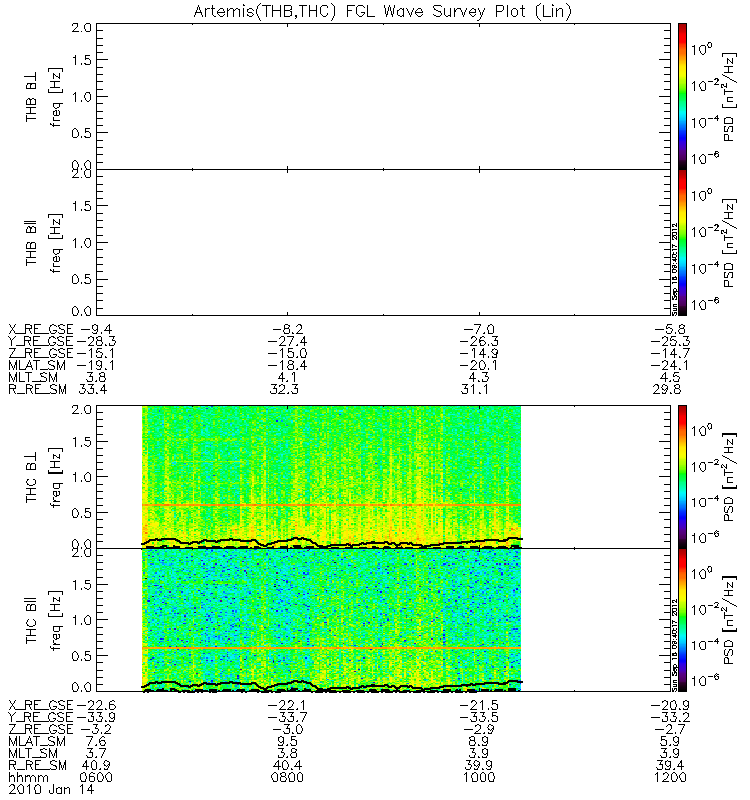Click inside the empty THB B⊥ spectrogram panel
This screenshot has width=750, height=800.
pos(383,96)
